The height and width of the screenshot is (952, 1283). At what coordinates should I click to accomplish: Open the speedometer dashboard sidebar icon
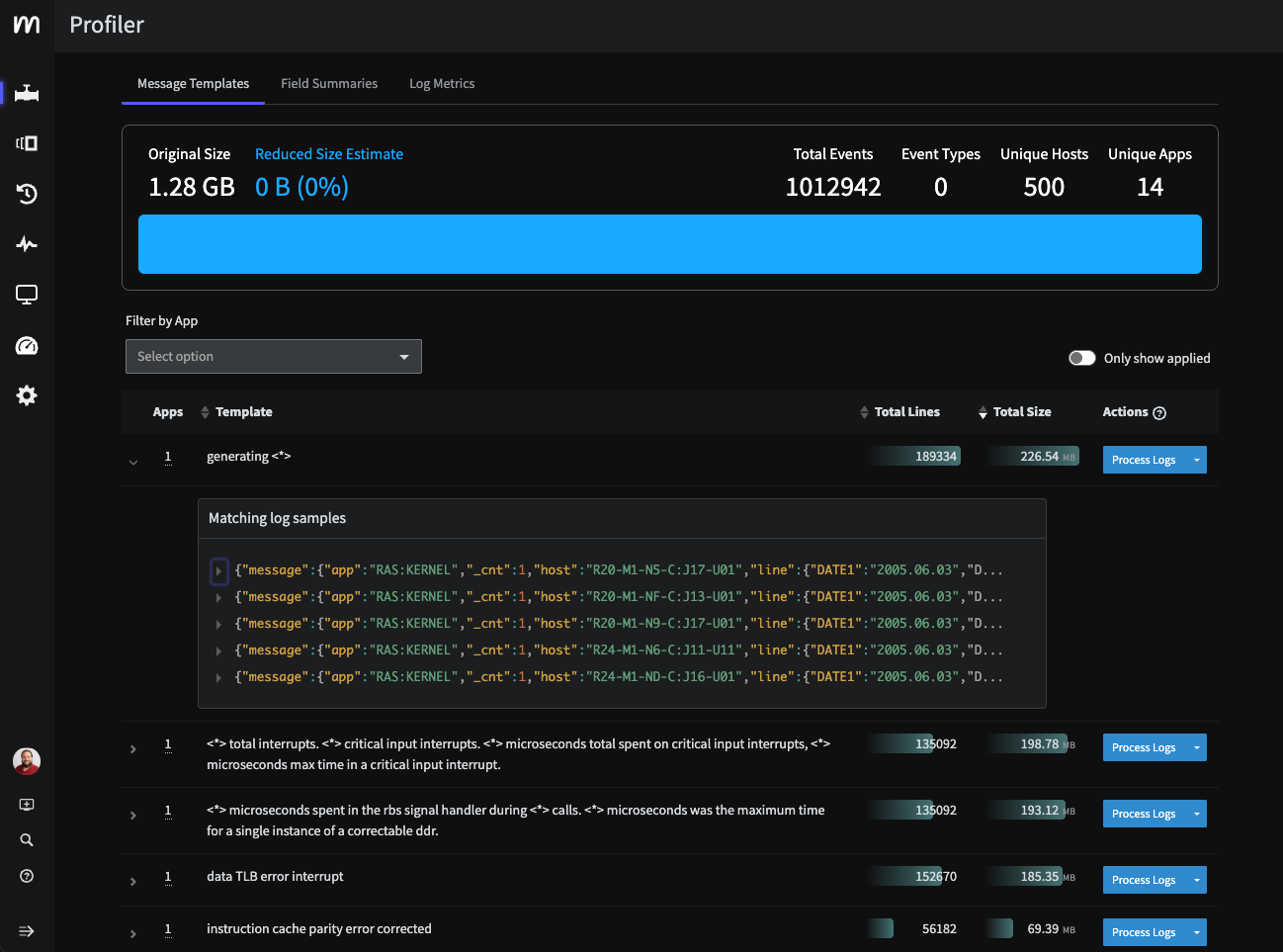pyautogui.click(x=27, y=346)
